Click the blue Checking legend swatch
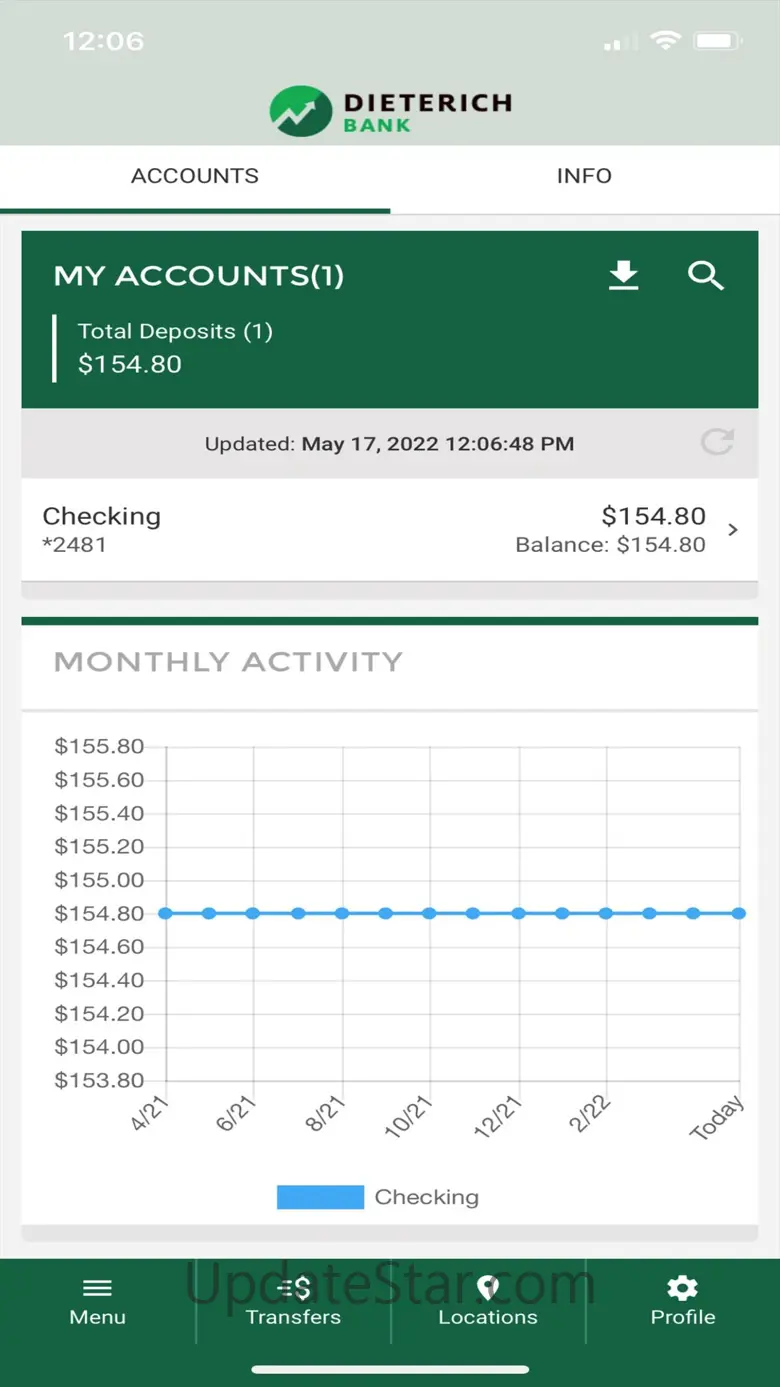The image size is (780, 1387). tap(320, 1197)
